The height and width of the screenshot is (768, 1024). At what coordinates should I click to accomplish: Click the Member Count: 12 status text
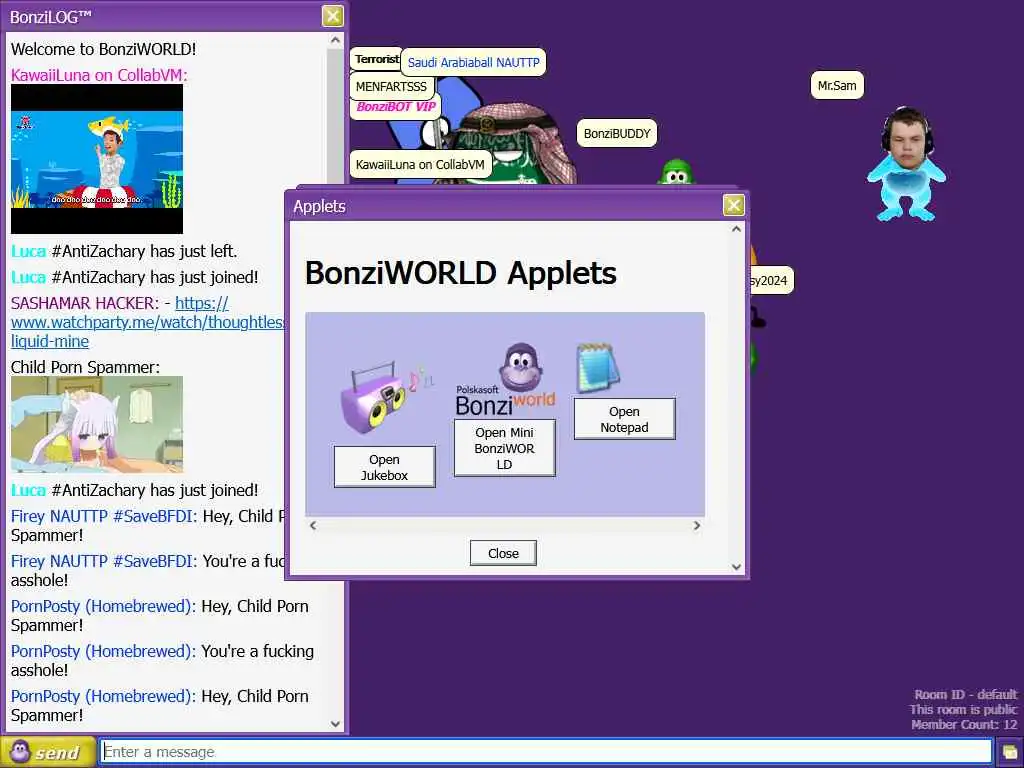[x=964, y=724]
